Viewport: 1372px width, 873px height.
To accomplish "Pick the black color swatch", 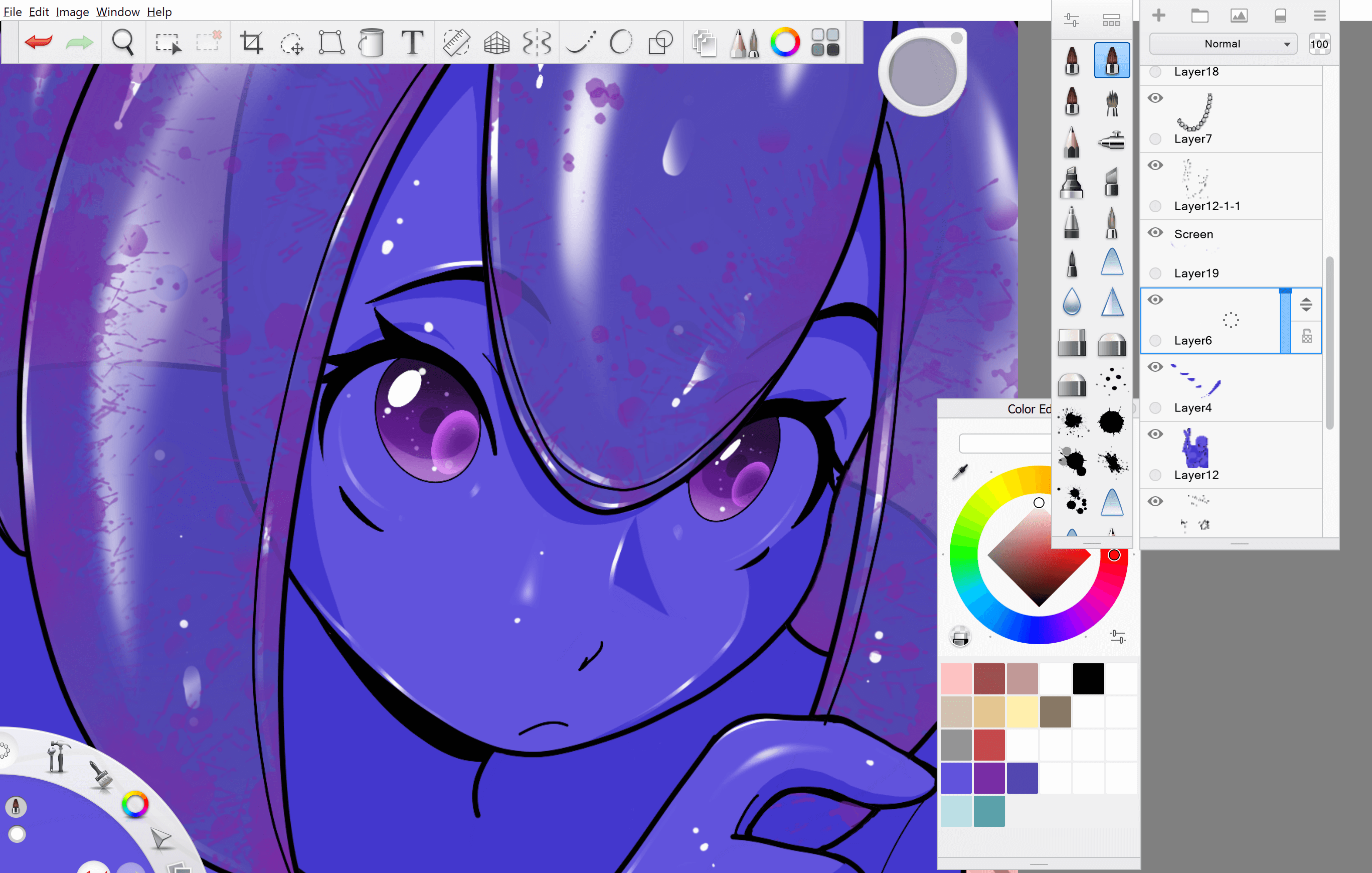I will point(1088,678).
